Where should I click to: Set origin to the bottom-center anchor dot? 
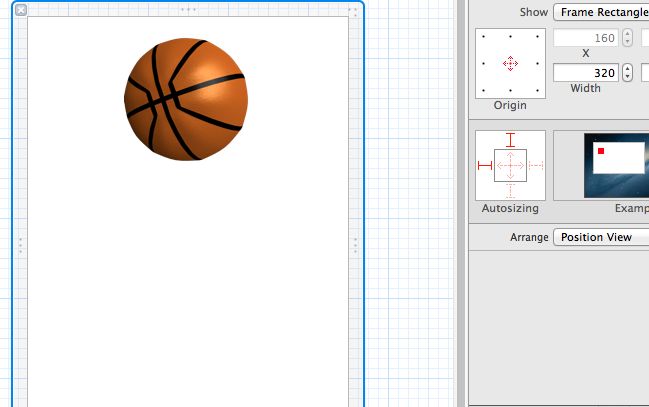tap(510, 90)
